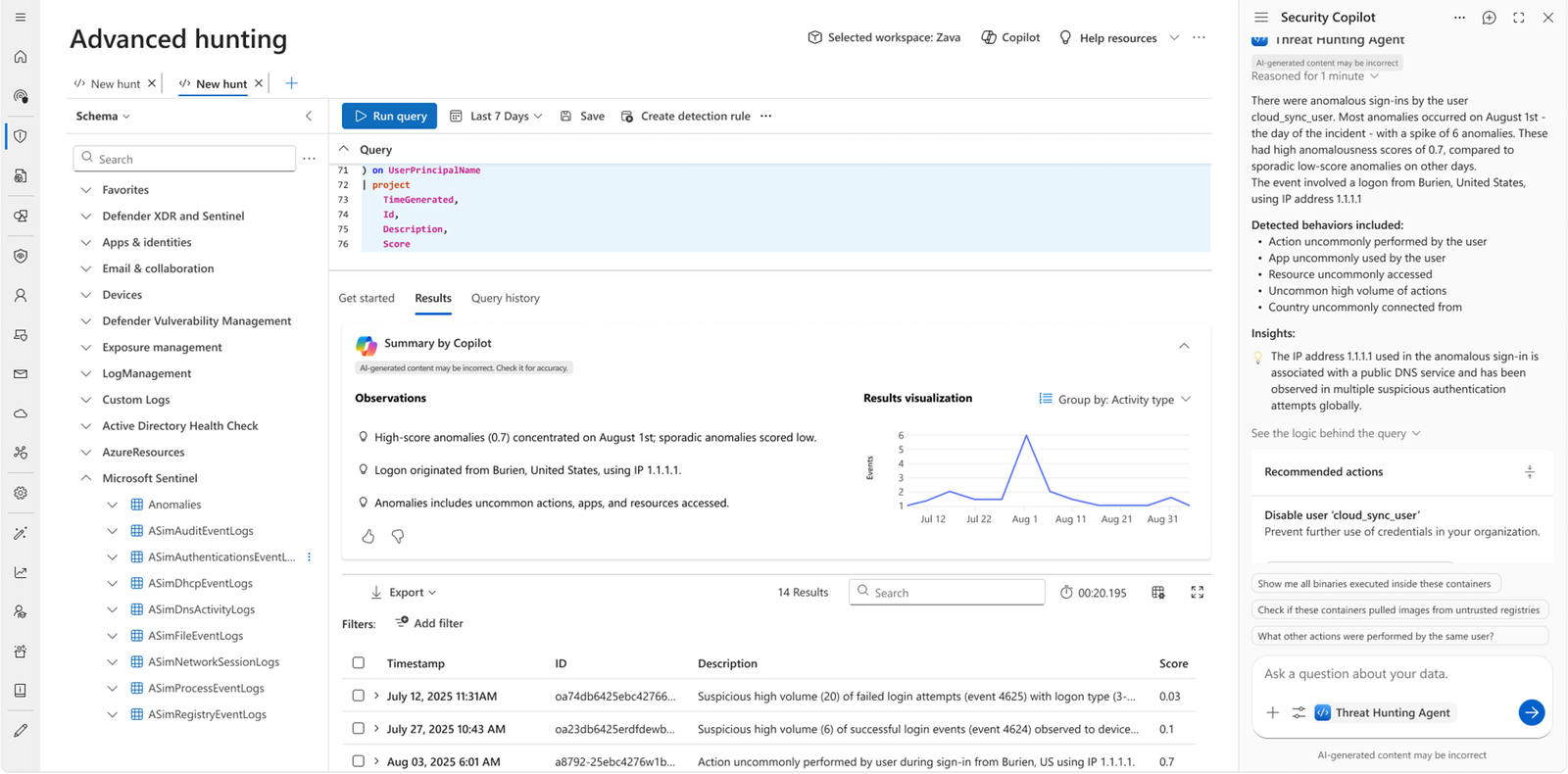The width and height of the screenshot is (1568, 774).
Task: Go to Home in the left navigation rail
Action: click(x=21, y=57)
